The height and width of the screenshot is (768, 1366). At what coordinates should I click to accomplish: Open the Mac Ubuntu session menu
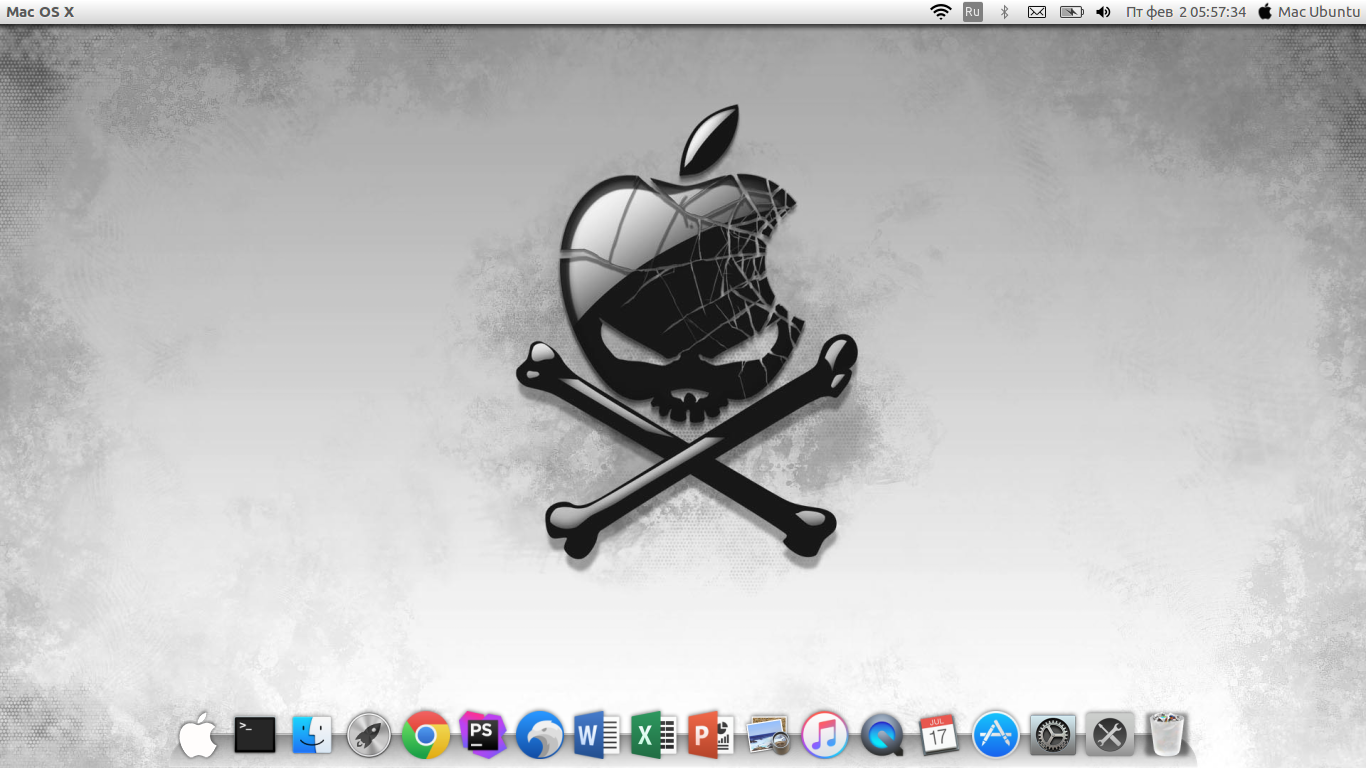coord(1309,12)
